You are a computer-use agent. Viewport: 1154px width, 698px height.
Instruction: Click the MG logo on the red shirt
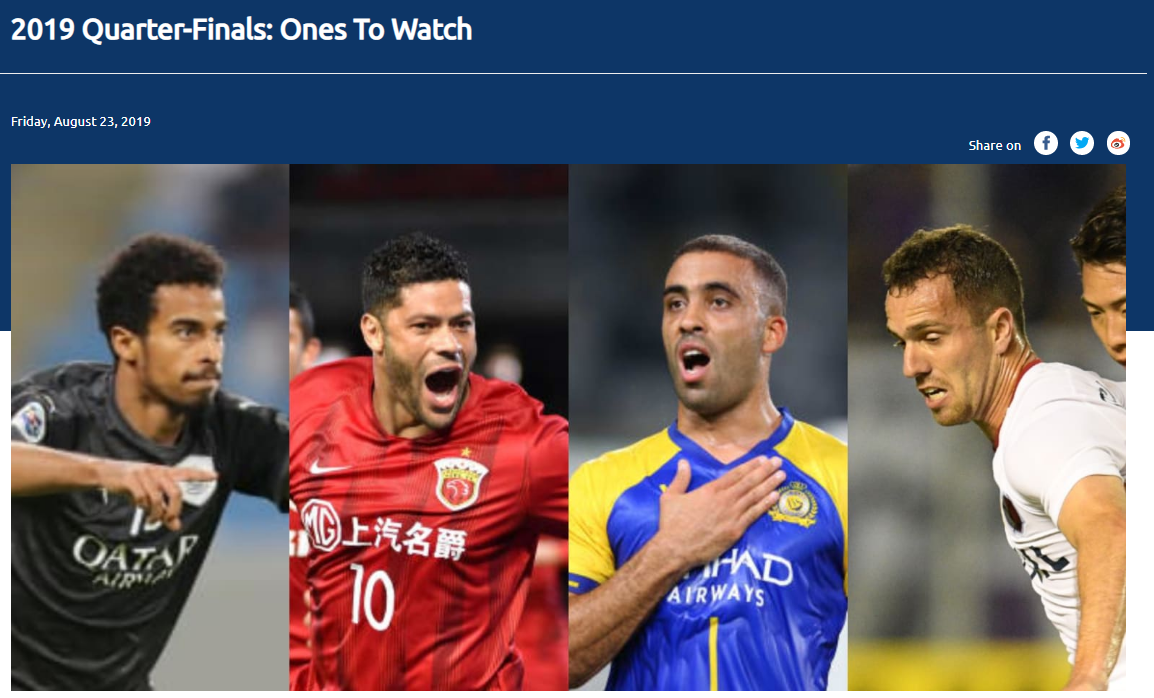[321, 524]
